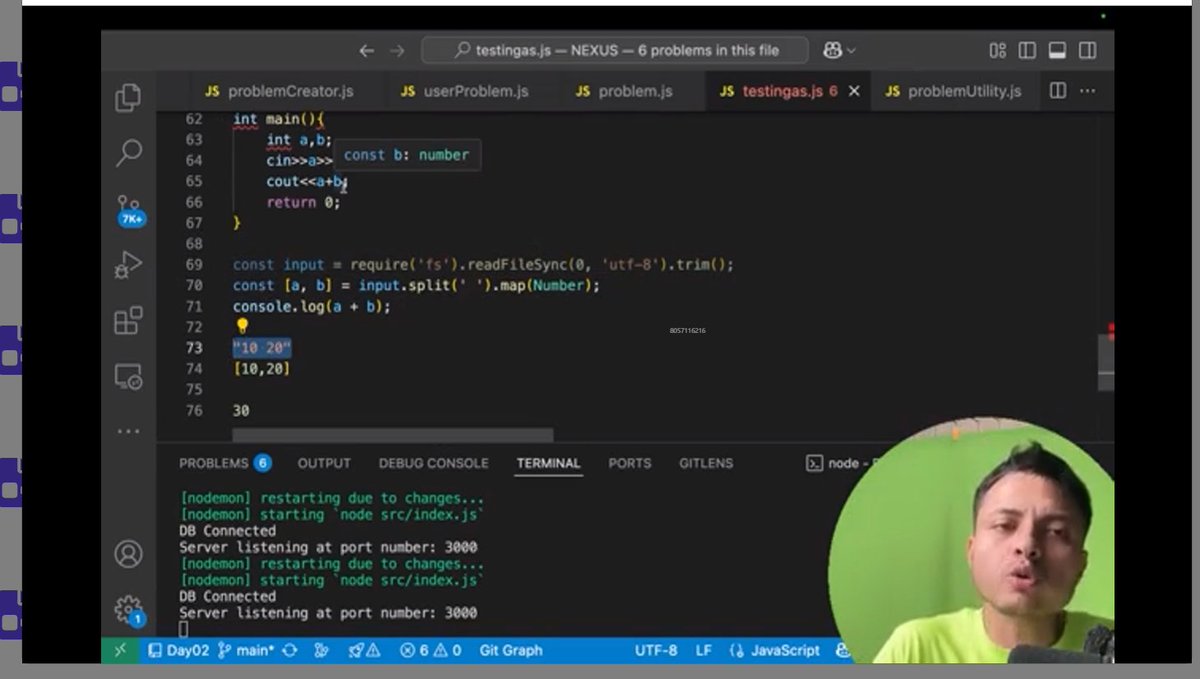Toggle the secondary side bar
1200x679 pixels.
click(x=1087, y=50)
